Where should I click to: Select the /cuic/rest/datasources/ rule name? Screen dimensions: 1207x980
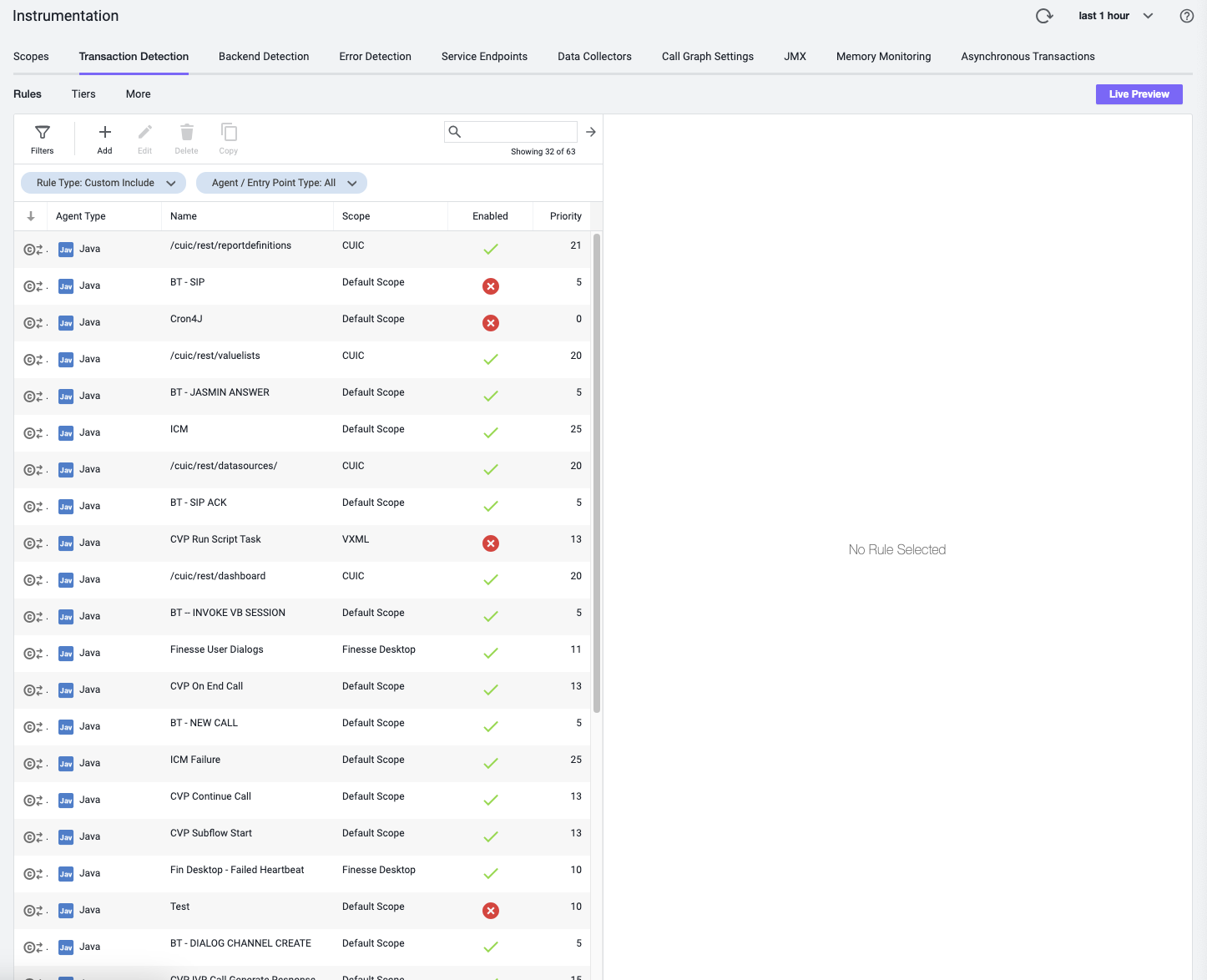point(224,466)
